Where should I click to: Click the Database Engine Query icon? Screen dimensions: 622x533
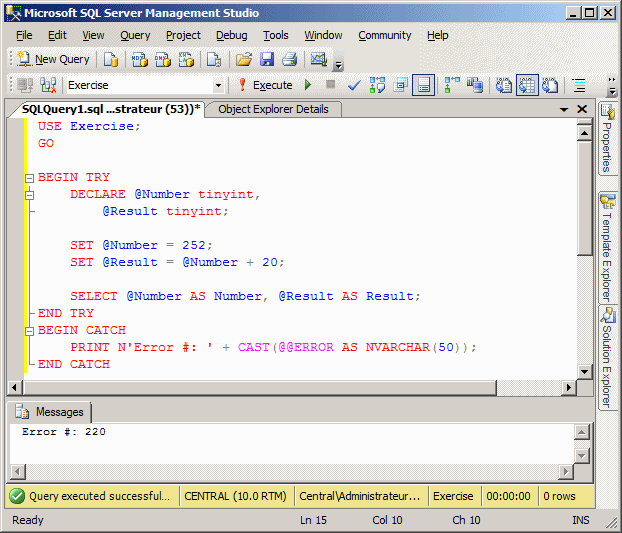click(x=111, y=59)
